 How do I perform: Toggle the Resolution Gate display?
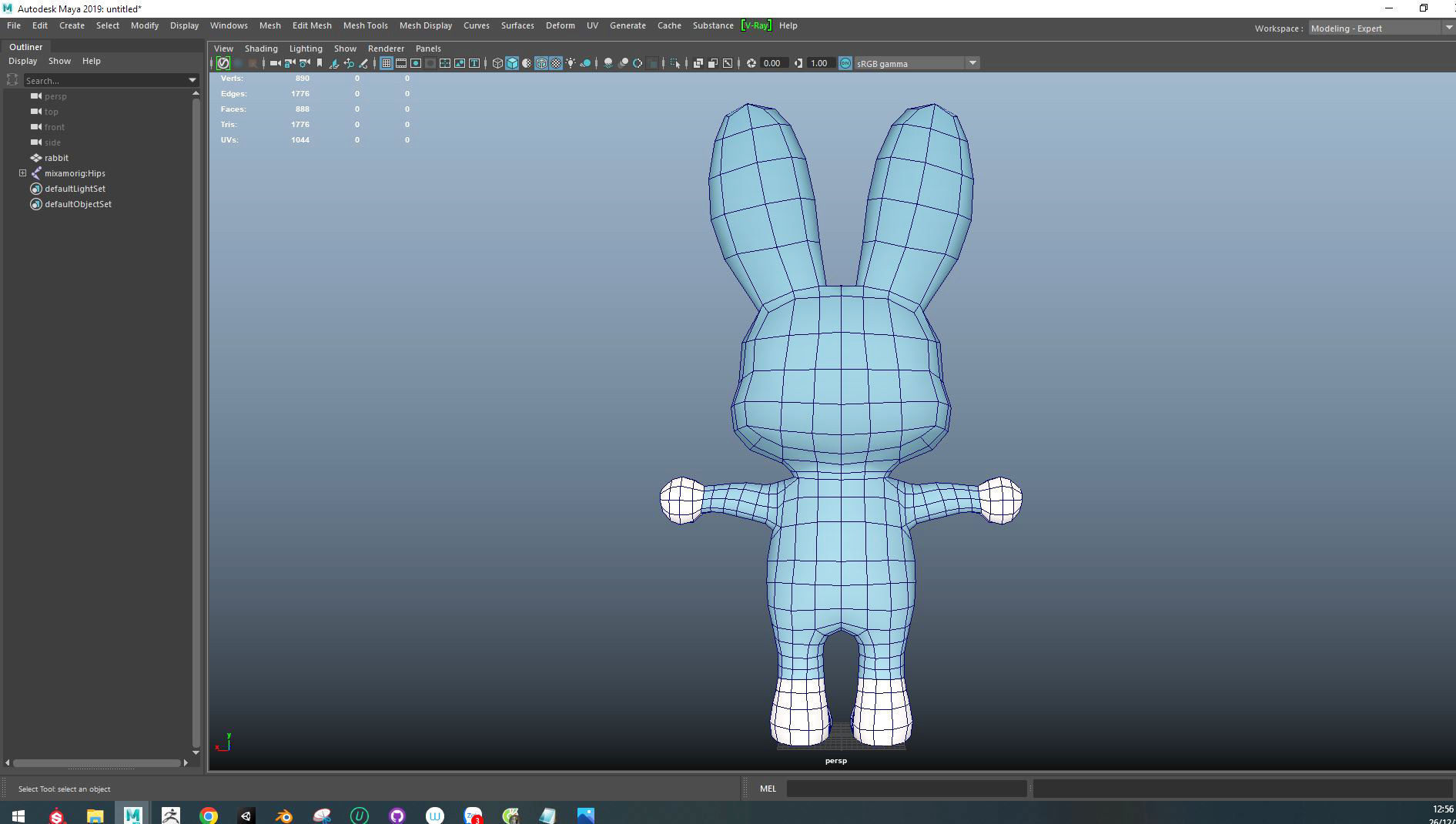point(416,63)
